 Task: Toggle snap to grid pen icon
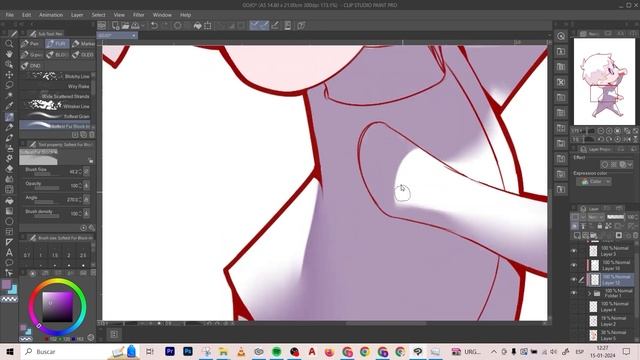point(275,26)
